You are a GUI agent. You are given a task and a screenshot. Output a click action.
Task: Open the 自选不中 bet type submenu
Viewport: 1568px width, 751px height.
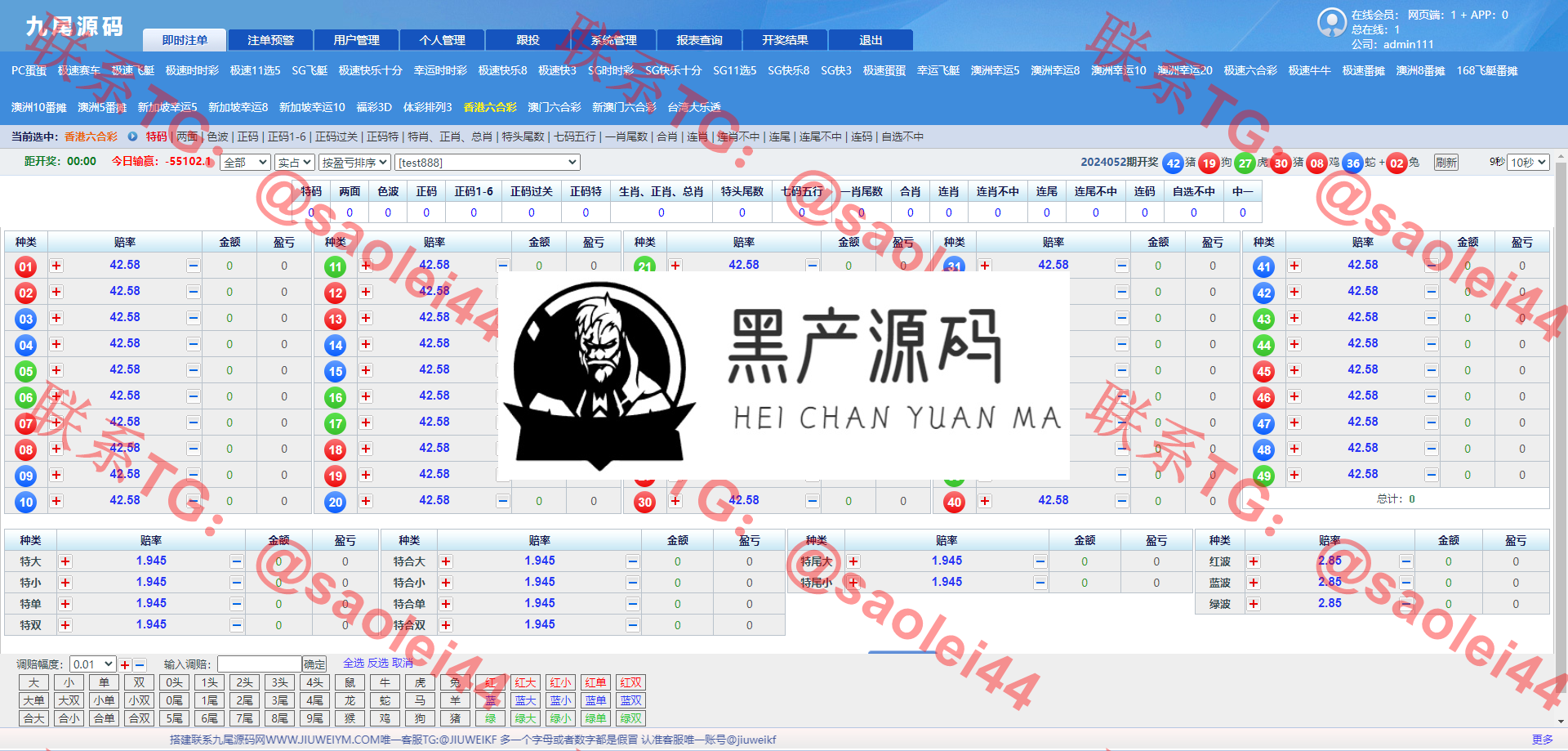click(x=902, y=136)
